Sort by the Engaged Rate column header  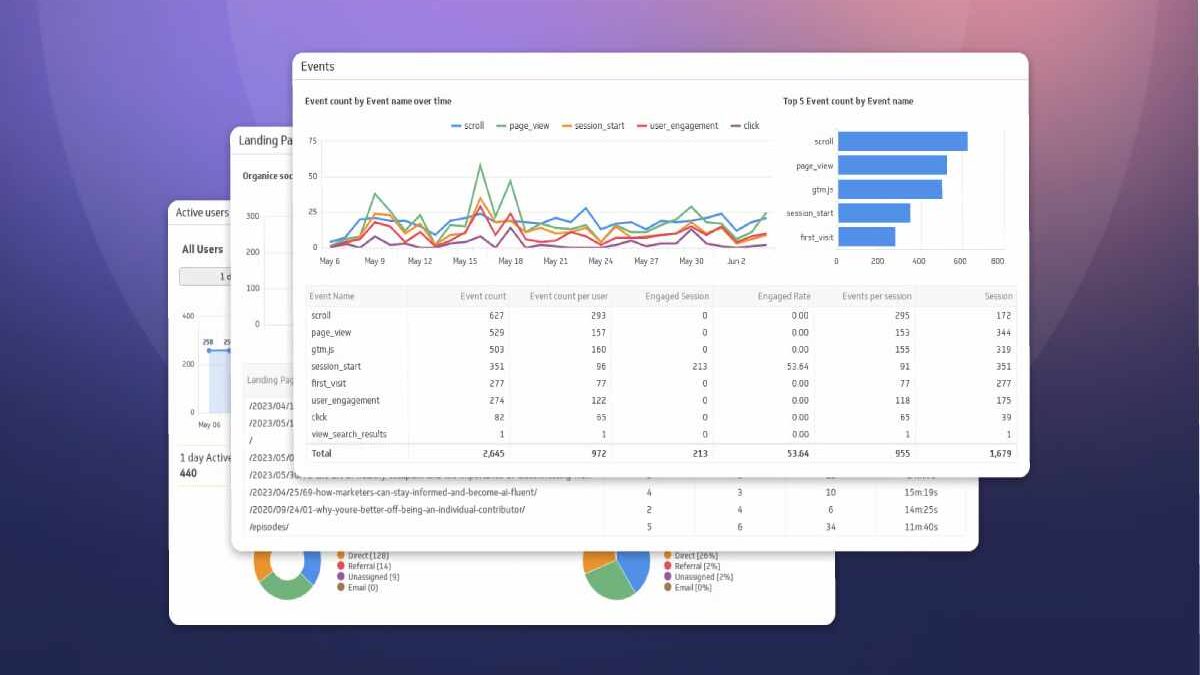[785, 296]
